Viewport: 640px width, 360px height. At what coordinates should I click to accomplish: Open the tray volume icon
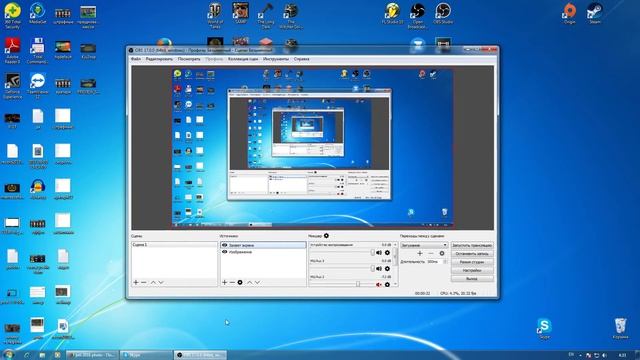click(x=604, y=356)
